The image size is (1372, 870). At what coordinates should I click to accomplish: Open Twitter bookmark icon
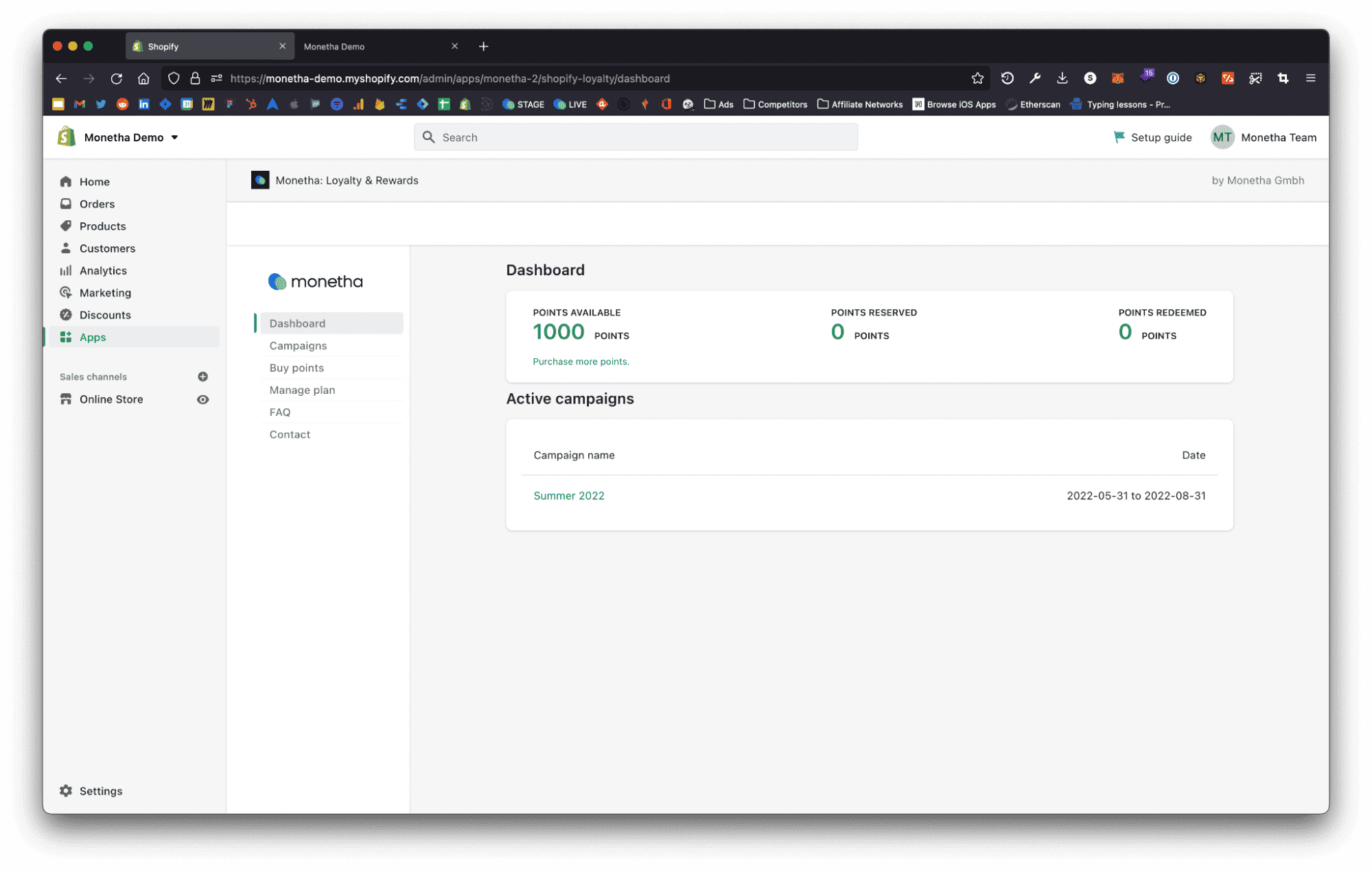tap(101, 104)
